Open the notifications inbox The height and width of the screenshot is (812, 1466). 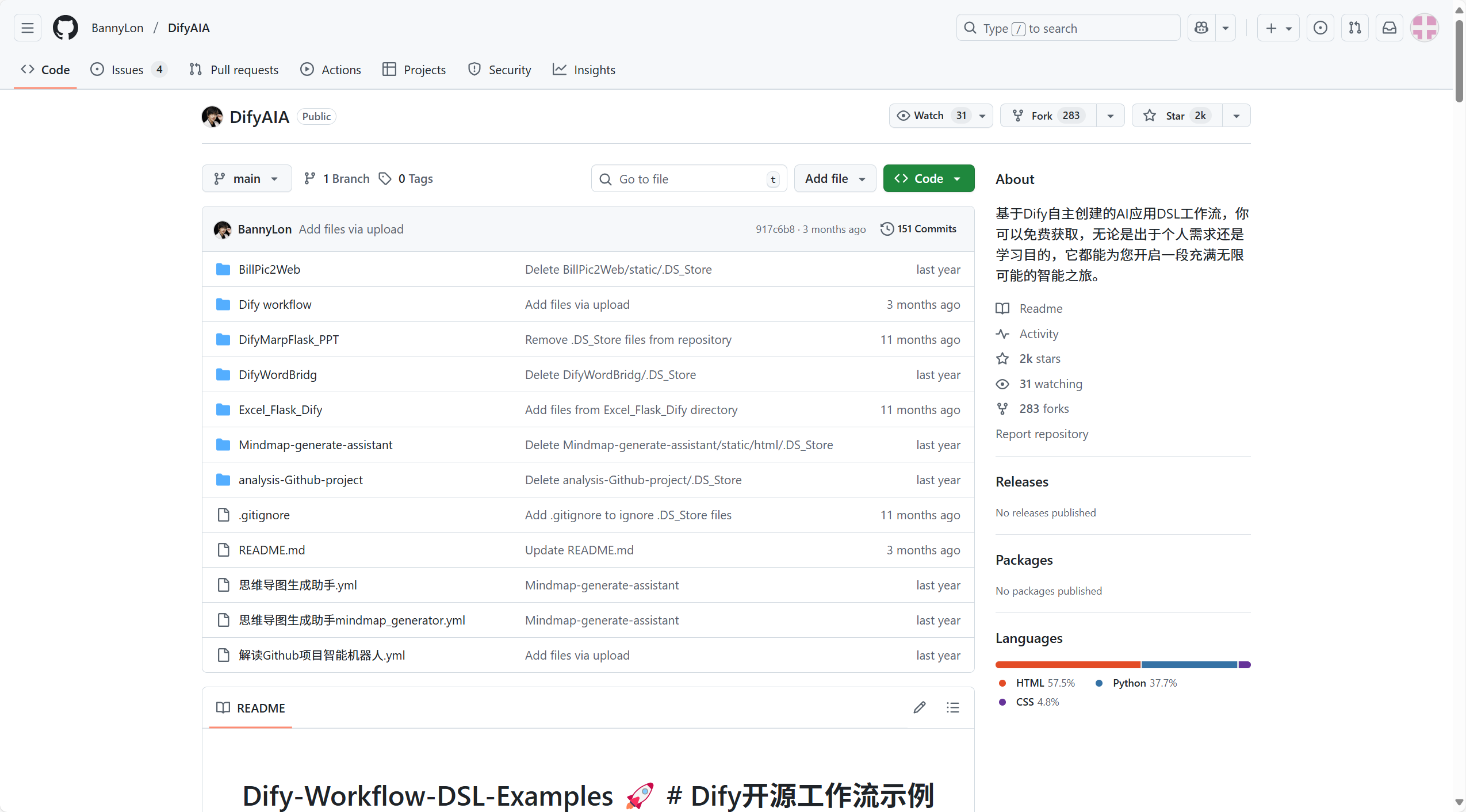click(1388, 27)
